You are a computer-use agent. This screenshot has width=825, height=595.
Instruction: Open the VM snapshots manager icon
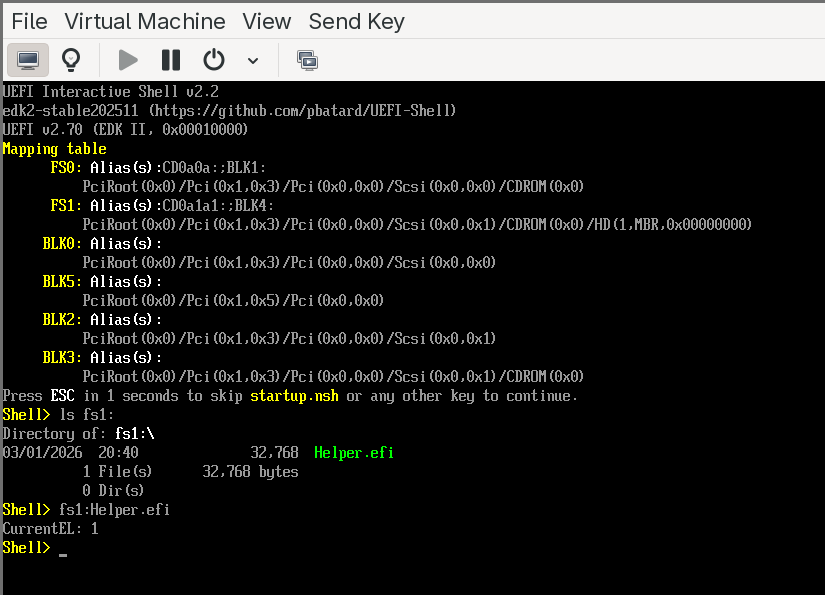[307, 60]
